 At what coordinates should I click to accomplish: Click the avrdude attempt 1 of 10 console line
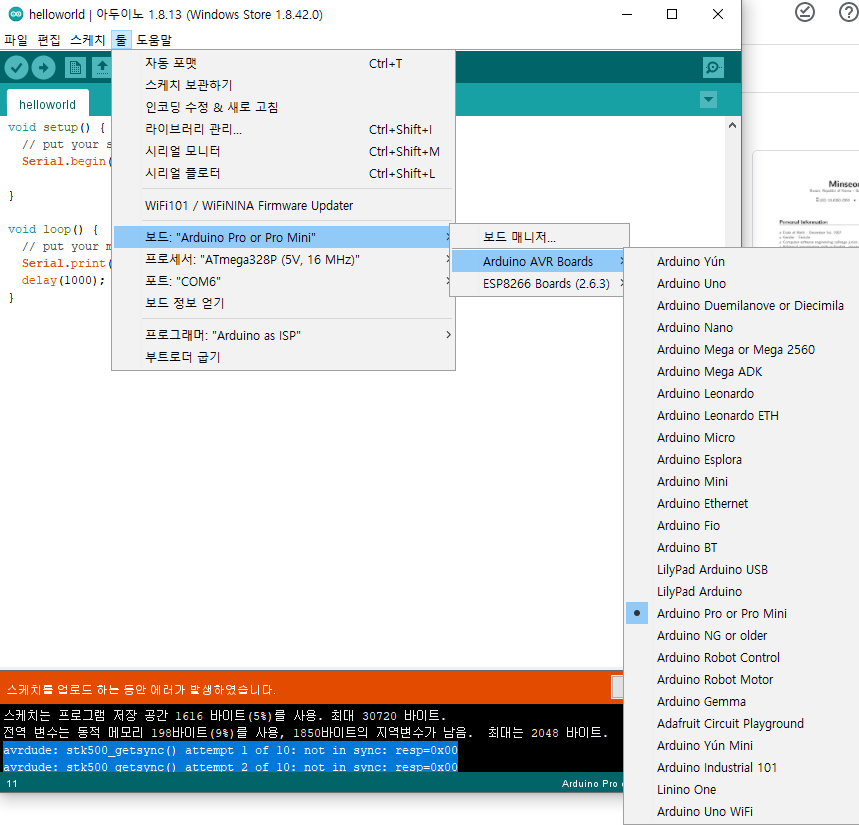point(230,750)
